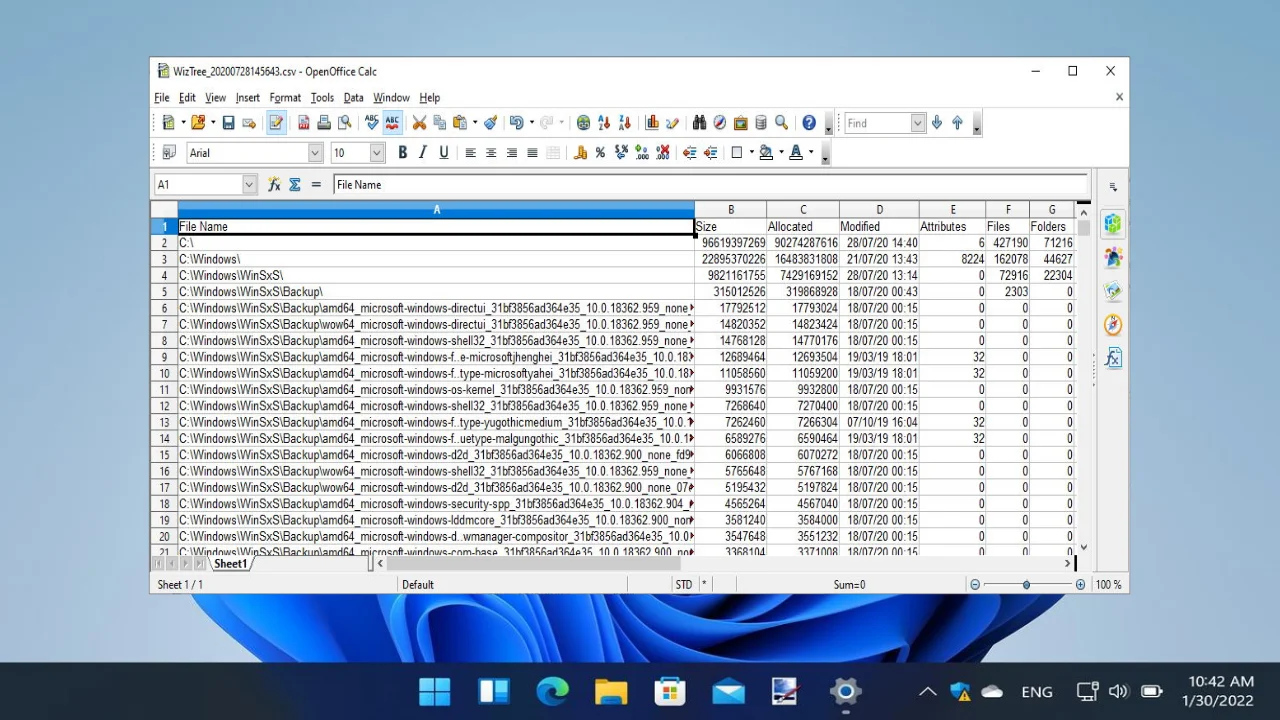
Task: Select the Sheet1 tab
Action: (230, 564)
